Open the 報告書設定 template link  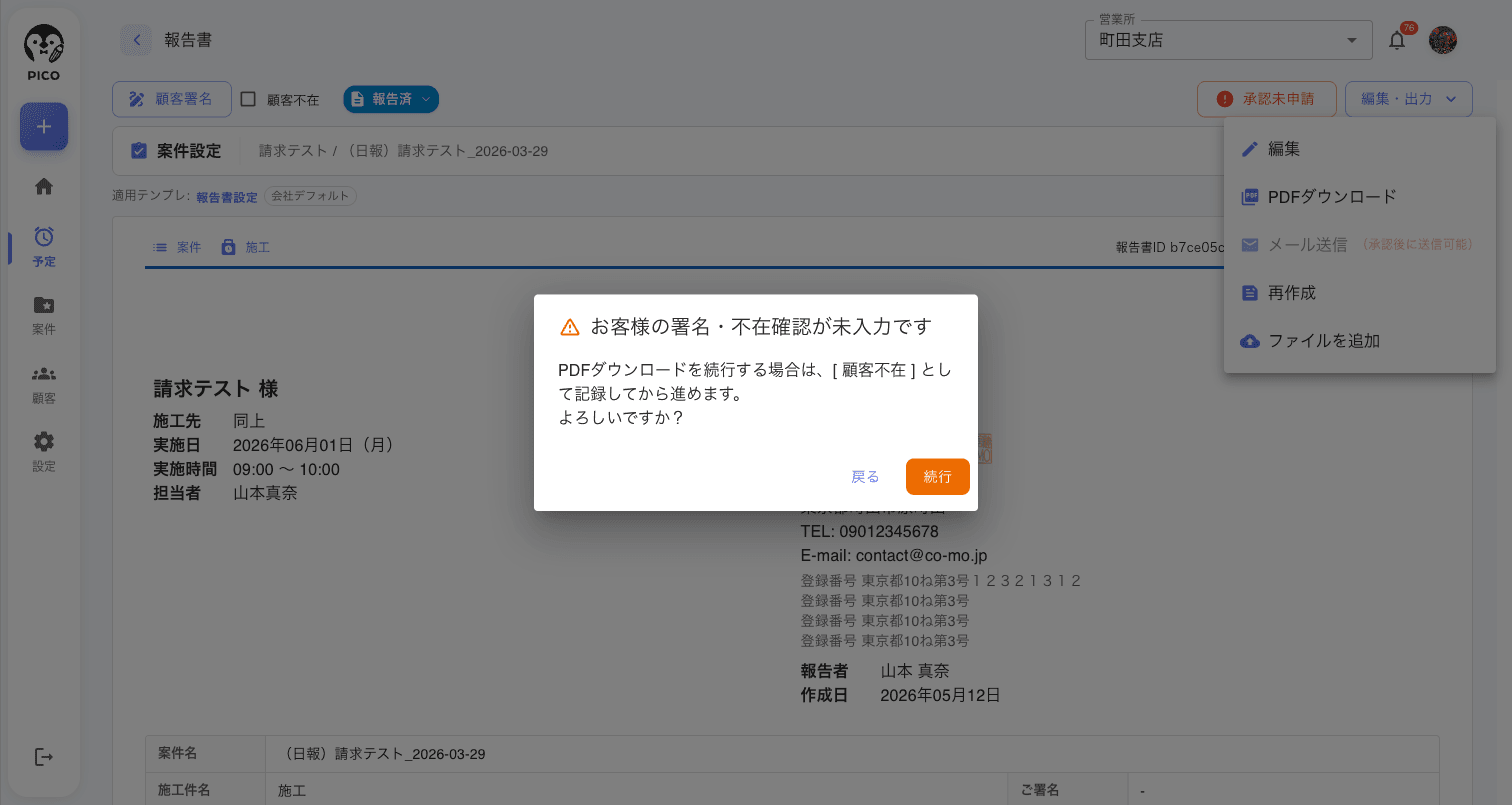coord(227,197)
